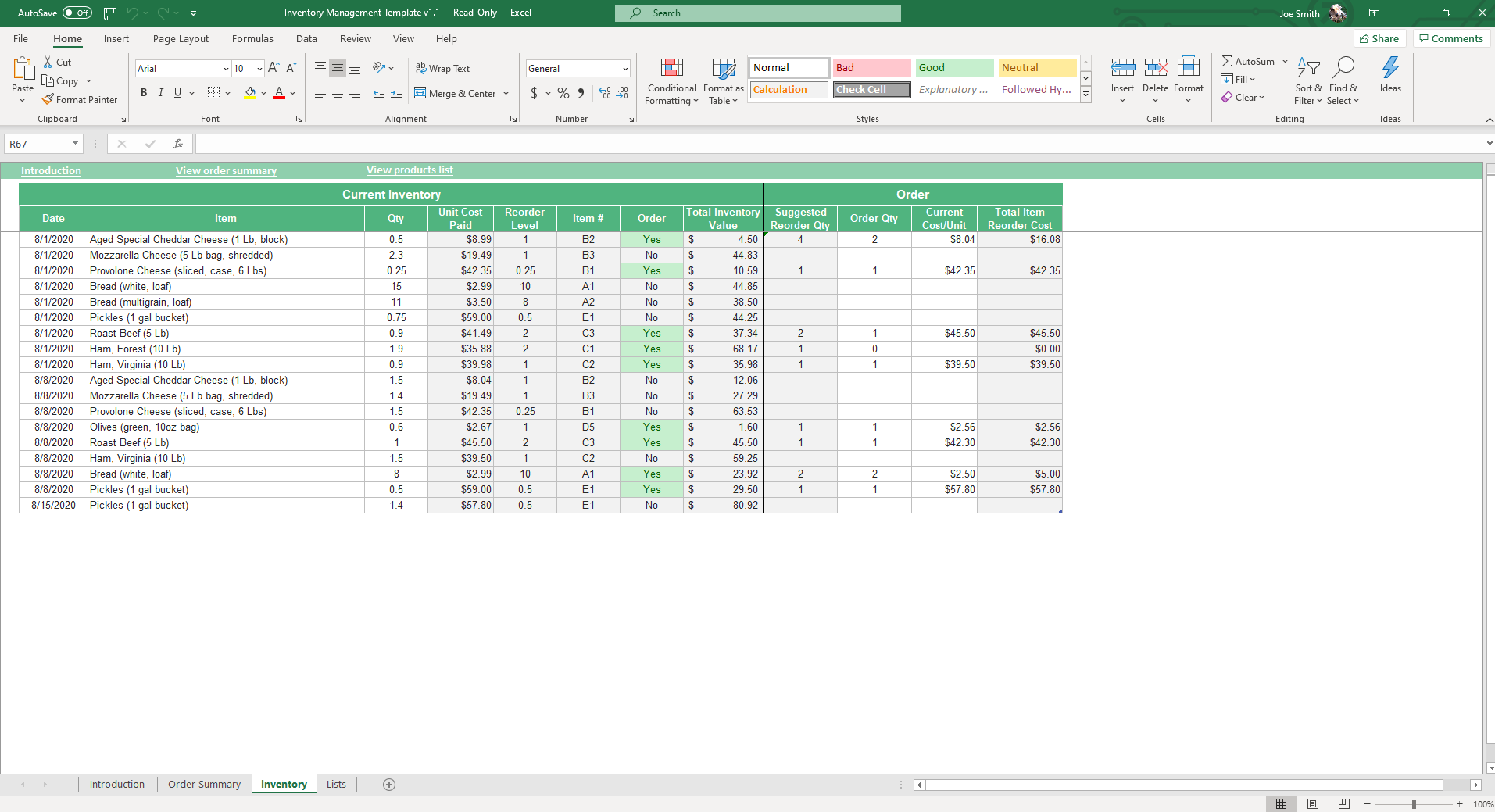Click the Conditional Formatting icon

click(x=671, y=69)
